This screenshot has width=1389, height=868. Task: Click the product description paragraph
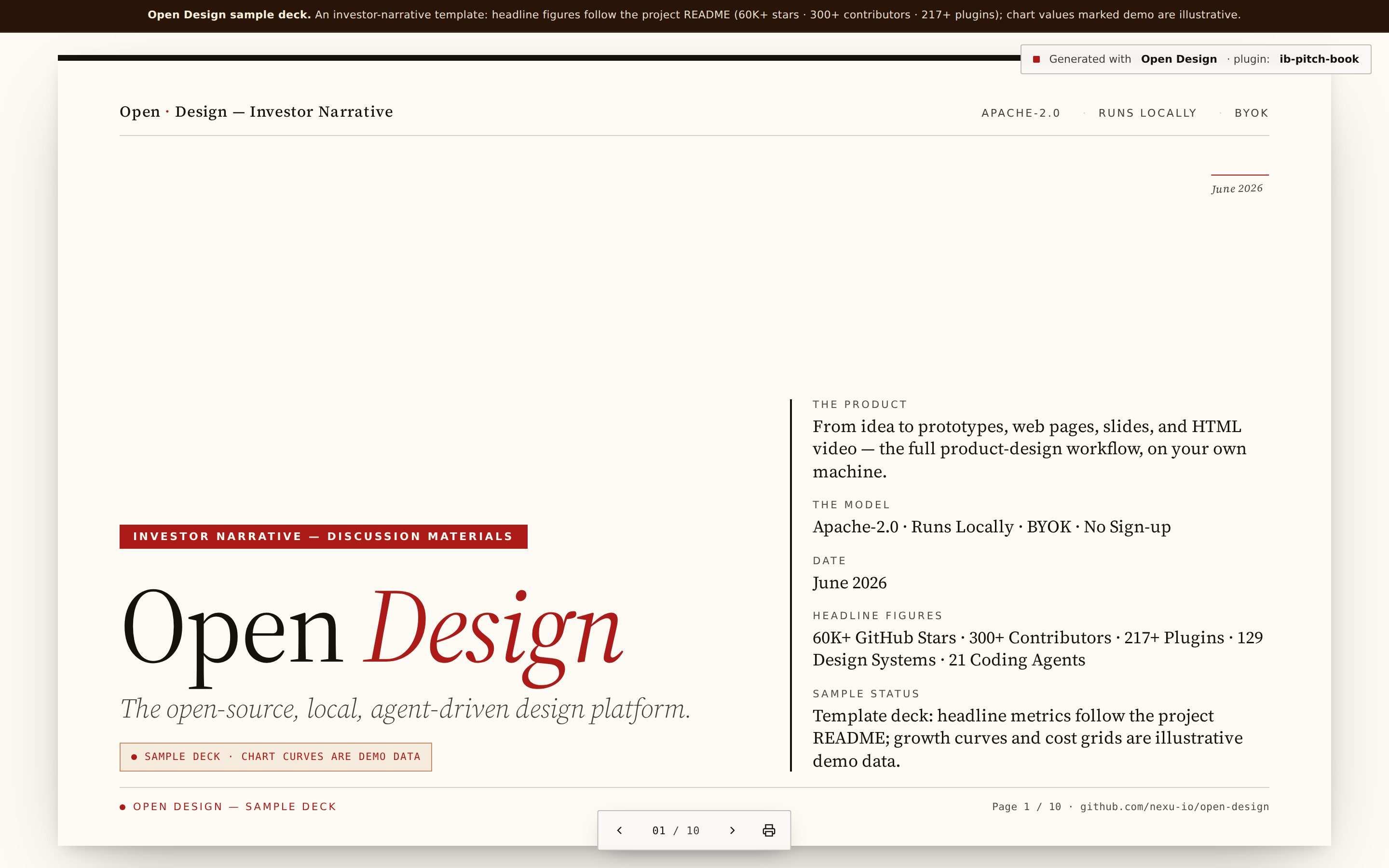(x=1029, y=449)
